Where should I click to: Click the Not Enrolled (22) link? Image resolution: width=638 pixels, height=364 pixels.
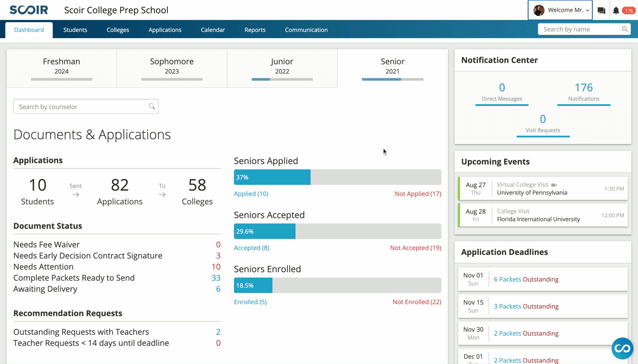coord(417,302)
